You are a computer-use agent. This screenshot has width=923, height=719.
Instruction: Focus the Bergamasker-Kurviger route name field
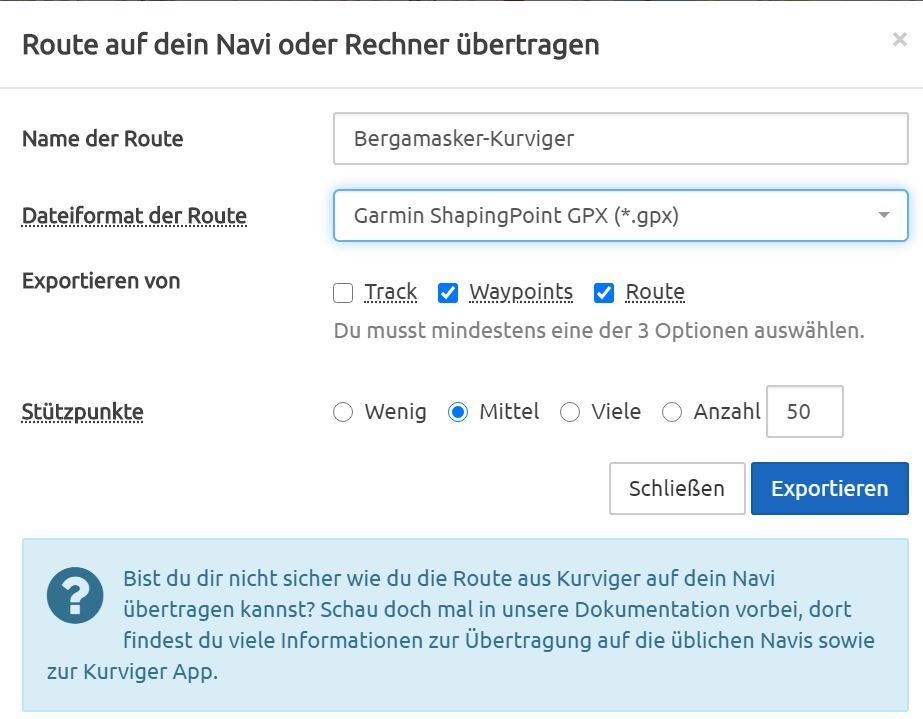pos(620,139)
